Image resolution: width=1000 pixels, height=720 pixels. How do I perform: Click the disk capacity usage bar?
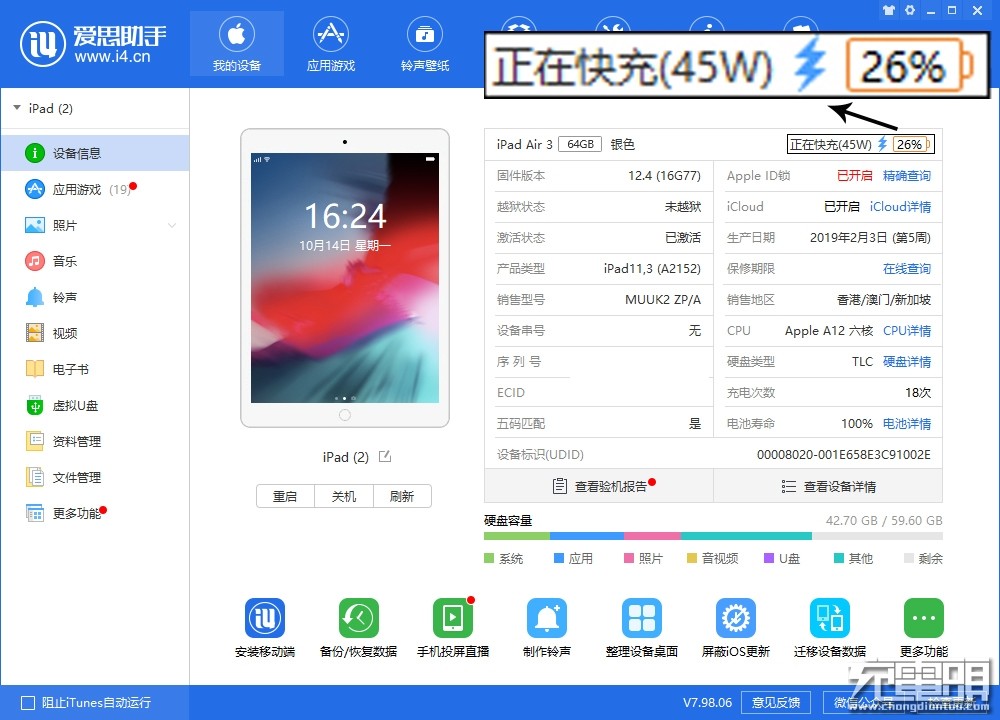[x=713, y=536]
